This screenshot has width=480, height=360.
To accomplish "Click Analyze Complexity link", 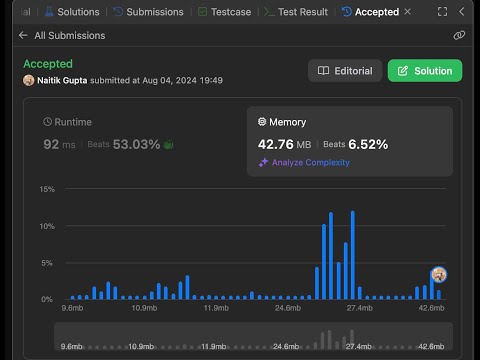I will (x=311, y=162).
